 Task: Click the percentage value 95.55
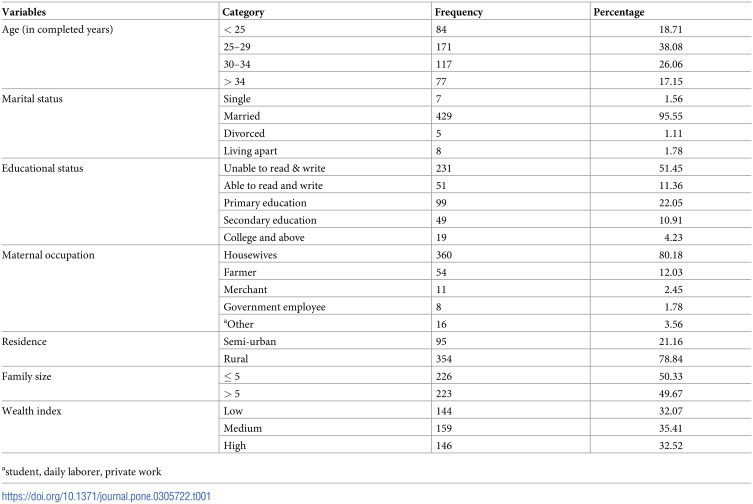pyautogui.click(x=670, y=116)
